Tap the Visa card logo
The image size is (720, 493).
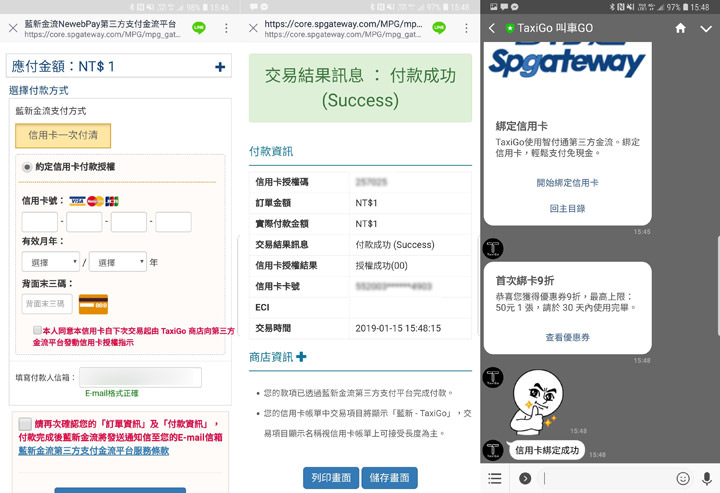tap(77, 201)
